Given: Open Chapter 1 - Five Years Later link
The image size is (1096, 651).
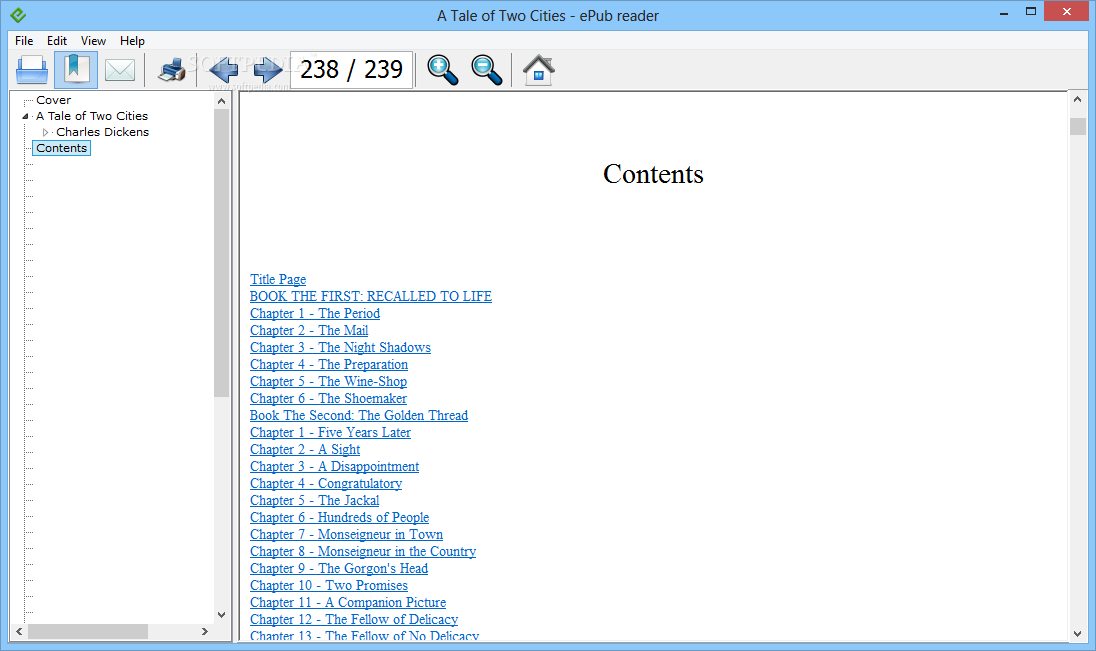Looking at the screenshot, I should tap(331, 433).
